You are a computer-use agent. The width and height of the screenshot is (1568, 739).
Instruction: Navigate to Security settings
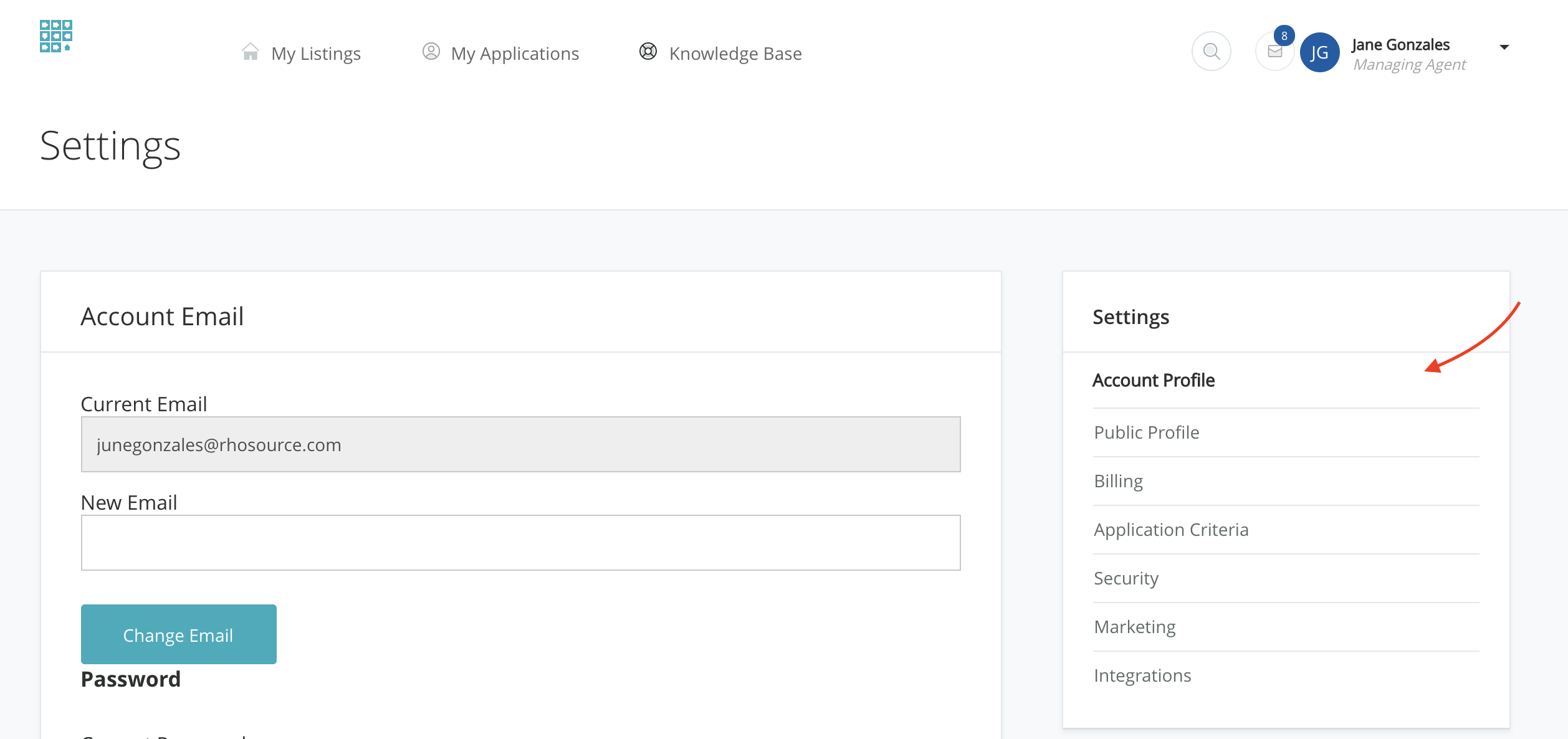tap(1126, 578)
